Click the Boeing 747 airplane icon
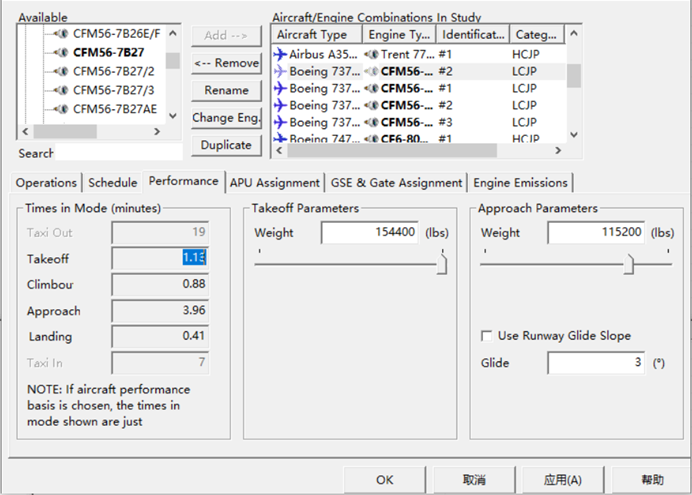 (x=280, y=139)
